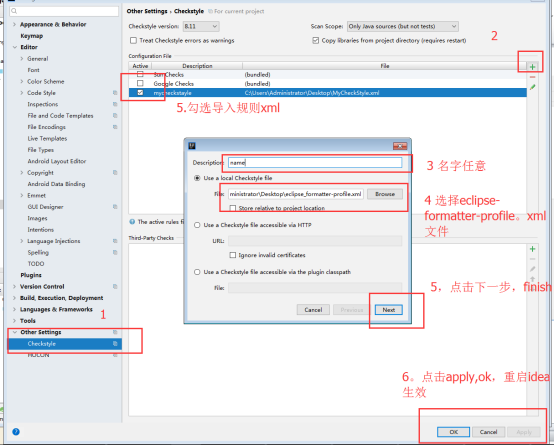554x445 pixels.
Task: Click the search magnifier icon in settings
Action: pyautogui.click(x=14, y=11)
